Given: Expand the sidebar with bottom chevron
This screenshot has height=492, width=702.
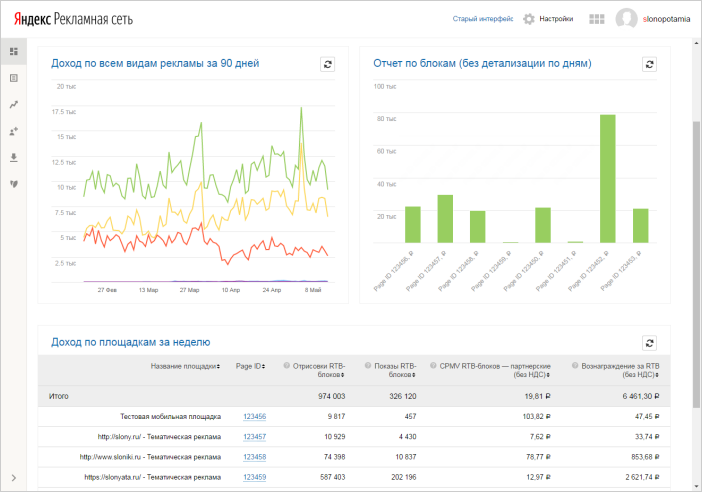Looking at the screenshot, I should pos(14,478).
